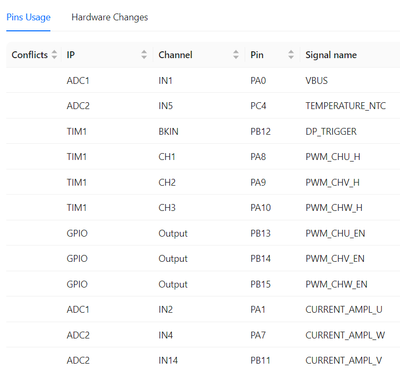Click GPIO IP in the PWM_CHU_EN row
Viewport: 400px width, 374px height.
(x=77, y=233)
